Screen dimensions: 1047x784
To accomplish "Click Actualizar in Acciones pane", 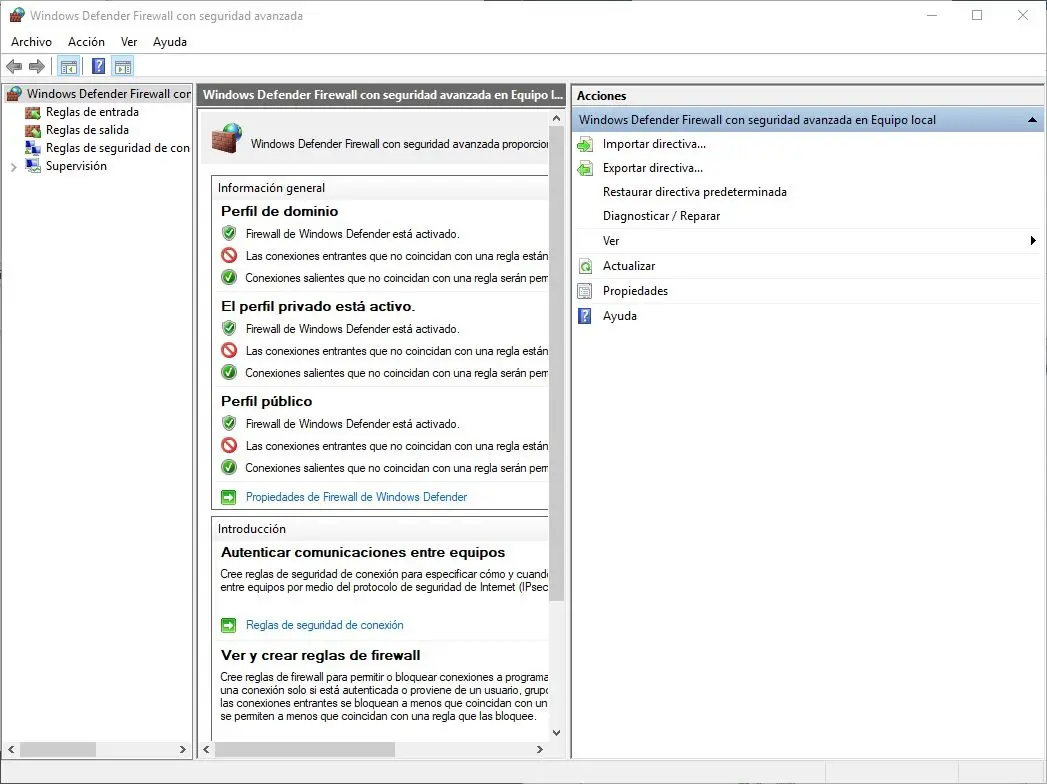I will click(629, 266).
